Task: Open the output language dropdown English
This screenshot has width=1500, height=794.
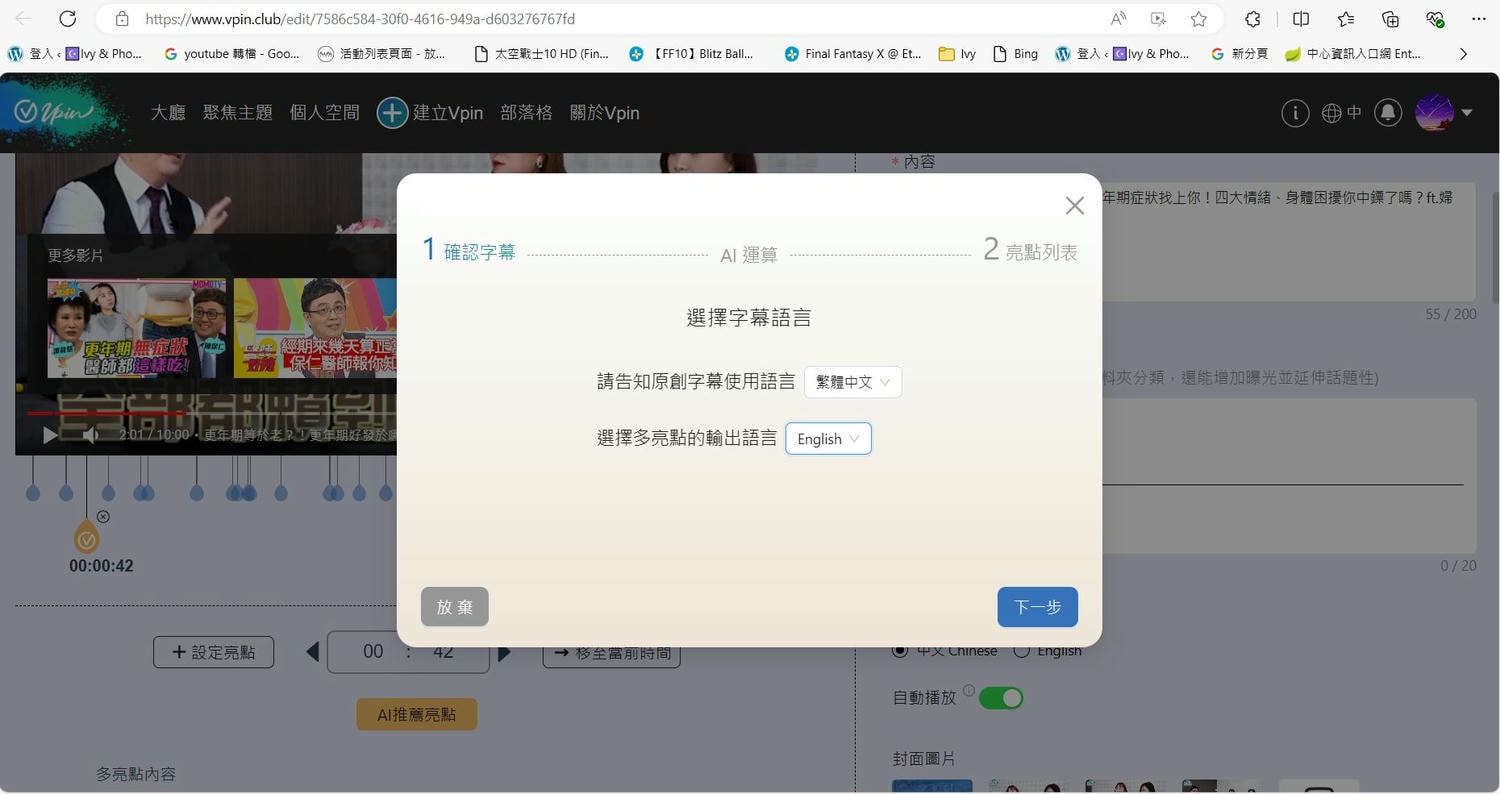Action: tap(828, 439)
